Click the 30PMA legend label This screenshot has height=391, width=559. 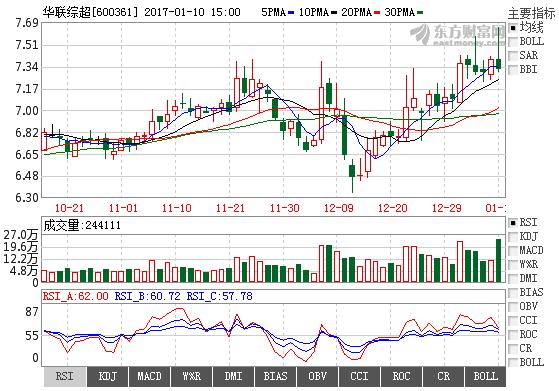400,12
